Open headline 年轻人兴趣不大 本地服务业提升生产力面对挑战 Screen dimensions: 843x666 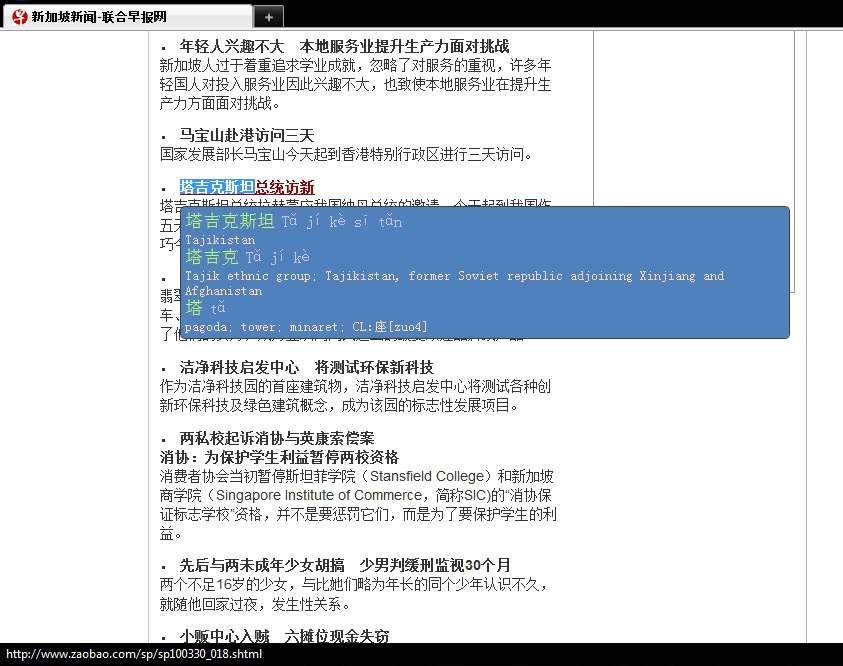(x=344, y=46)
